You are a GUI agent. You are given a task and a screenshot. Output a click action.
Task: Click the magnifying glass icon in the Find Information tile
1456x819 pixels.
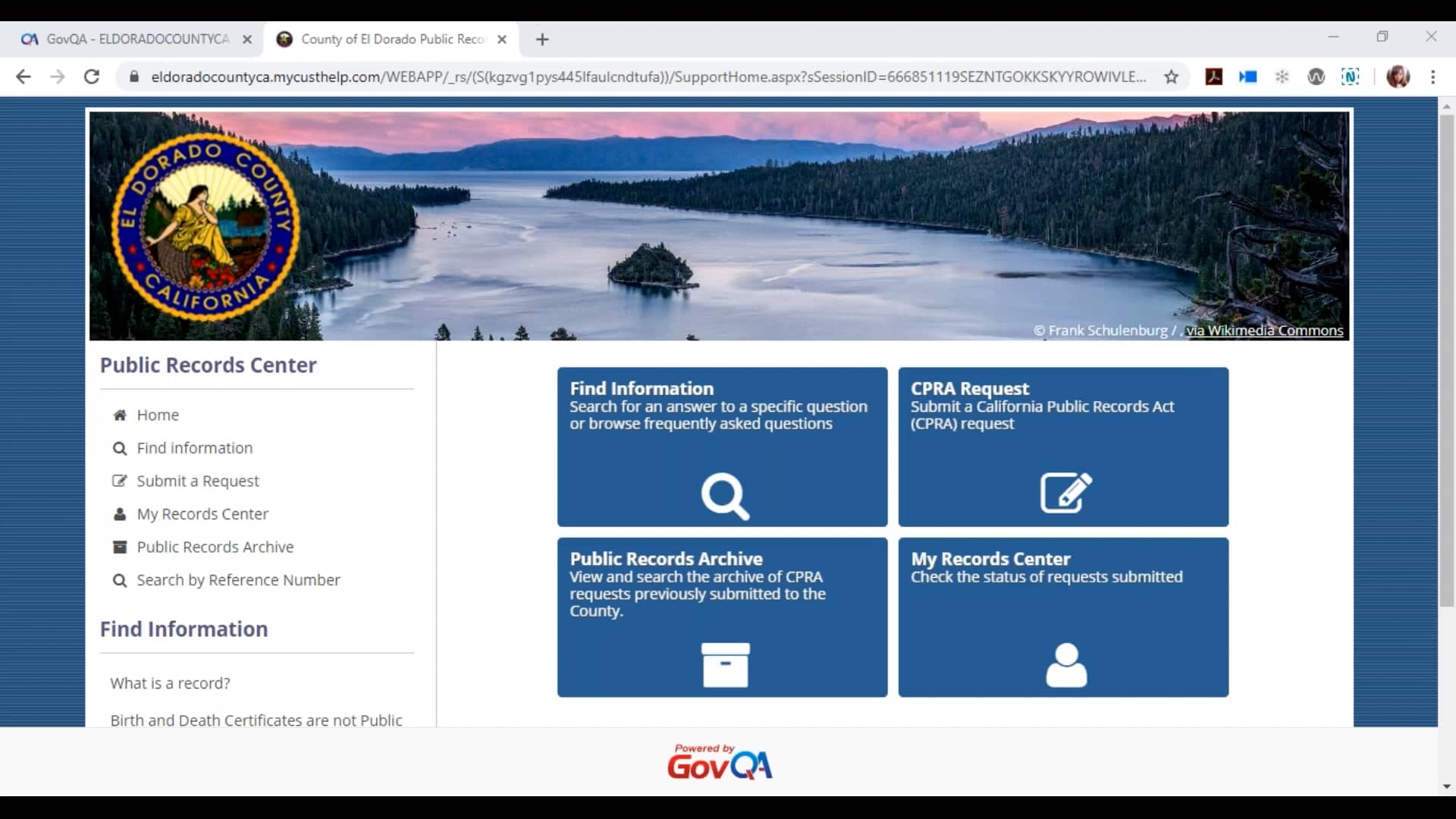(x=725, y=497)
